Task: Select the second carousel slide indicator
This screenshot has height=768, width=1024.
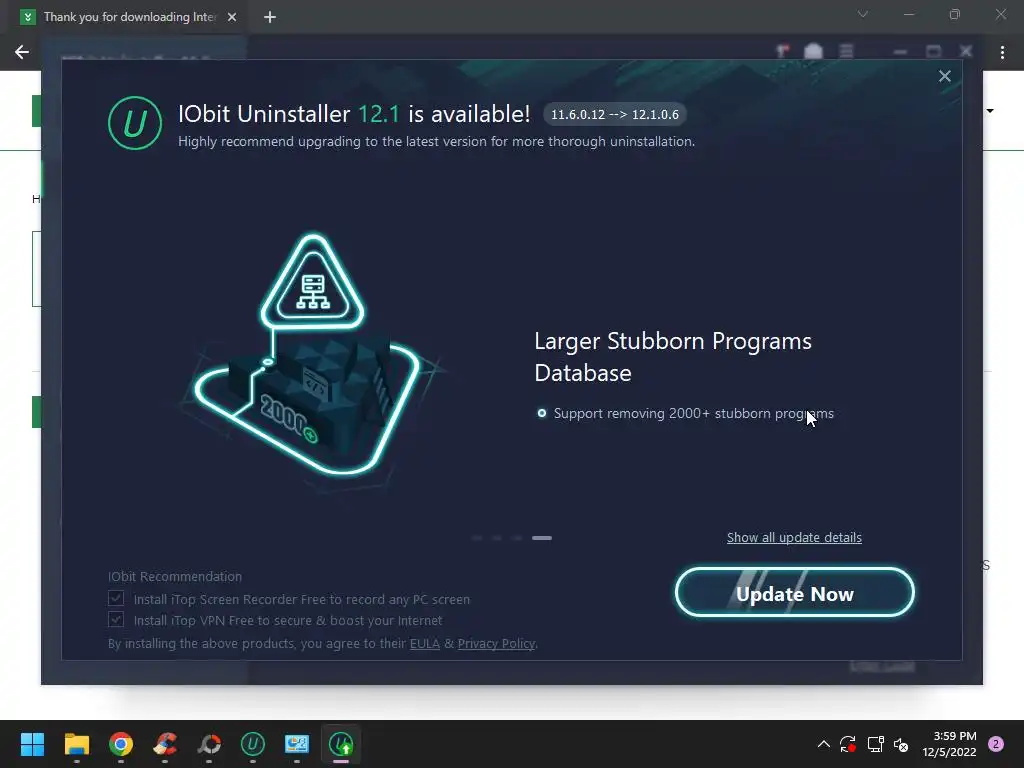Action: point(497,538)
